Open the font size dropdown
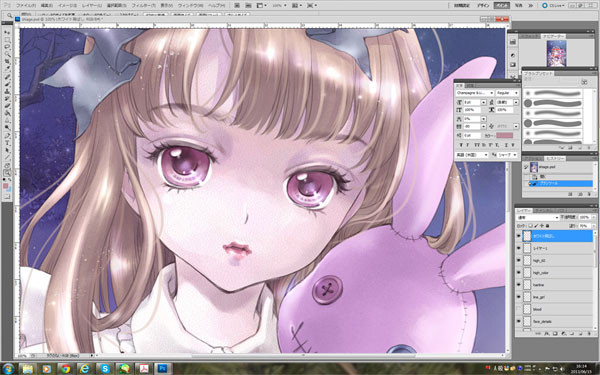 [483, 103]
